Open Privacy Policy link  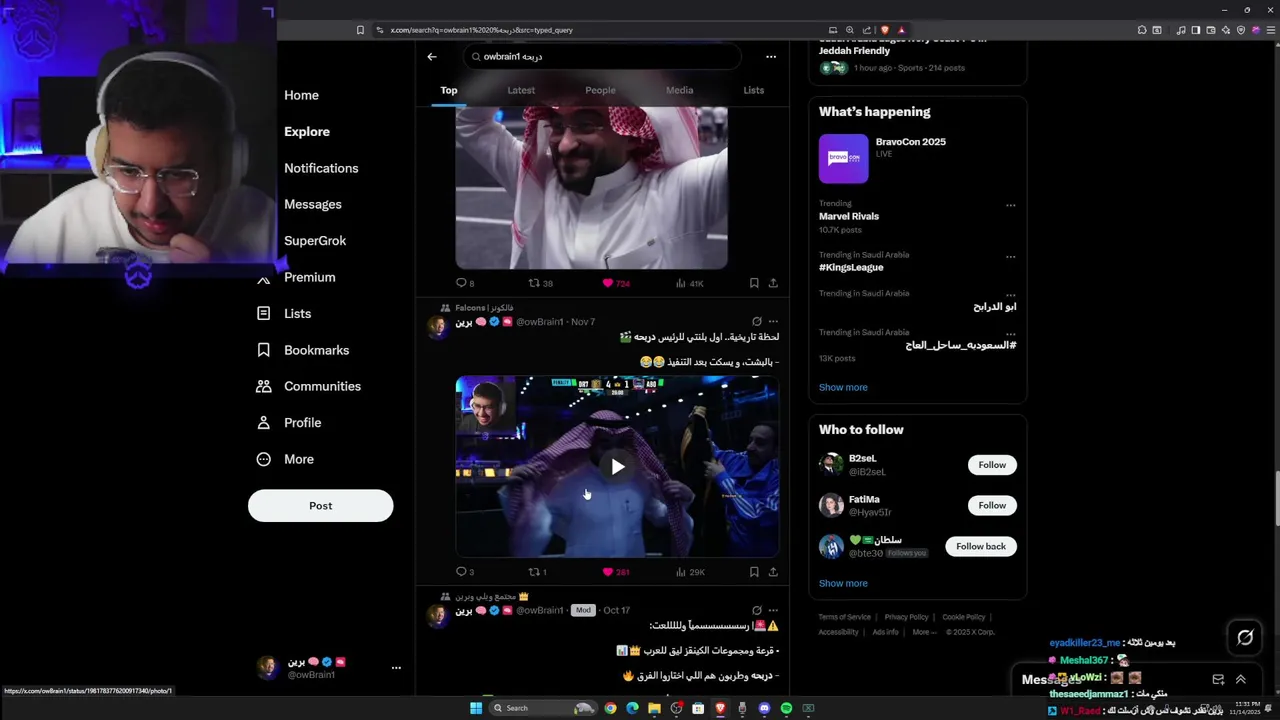[x=906, y=617]
